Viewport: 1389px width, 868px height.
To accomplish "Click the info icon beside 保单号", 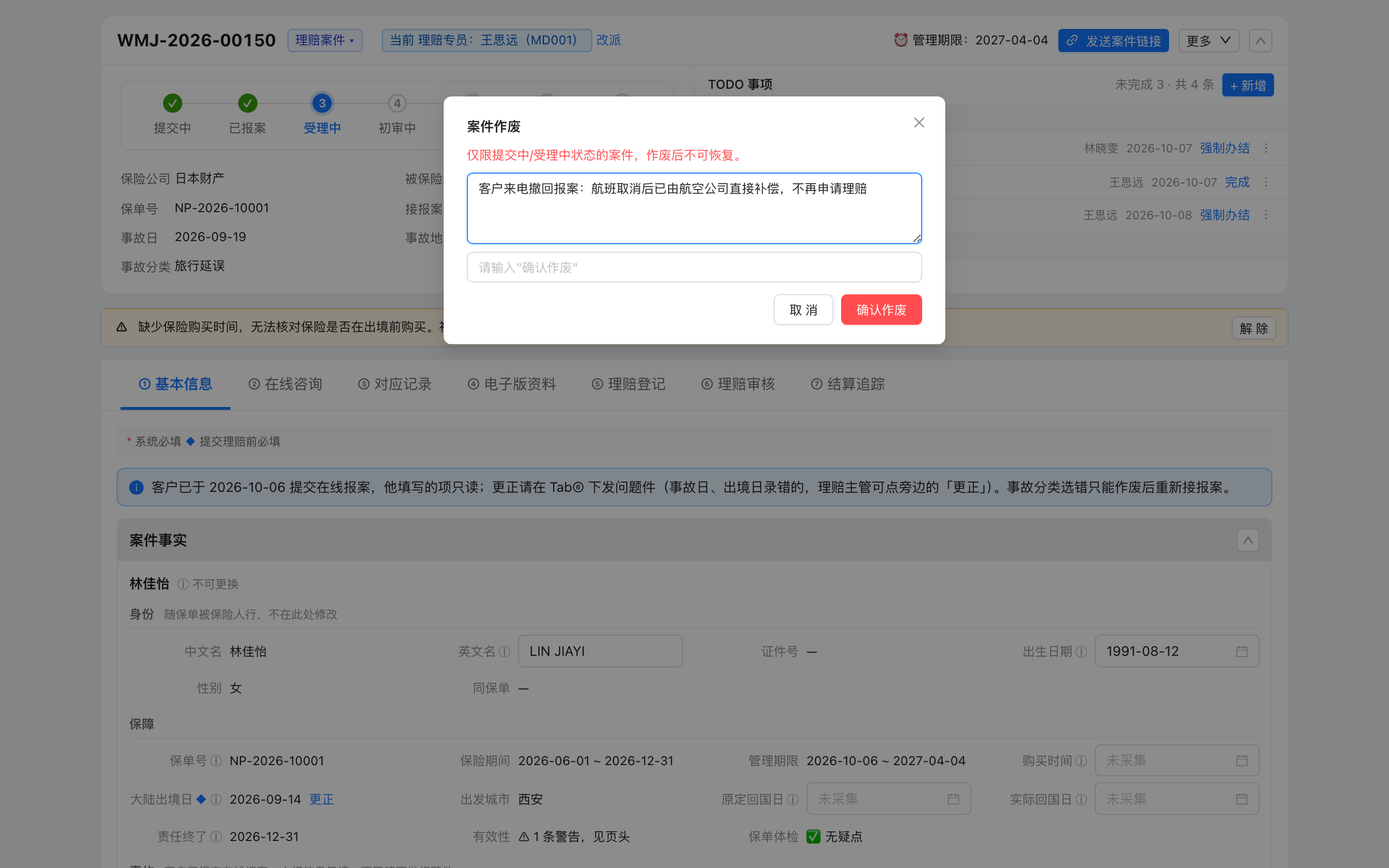I will 216,761.
